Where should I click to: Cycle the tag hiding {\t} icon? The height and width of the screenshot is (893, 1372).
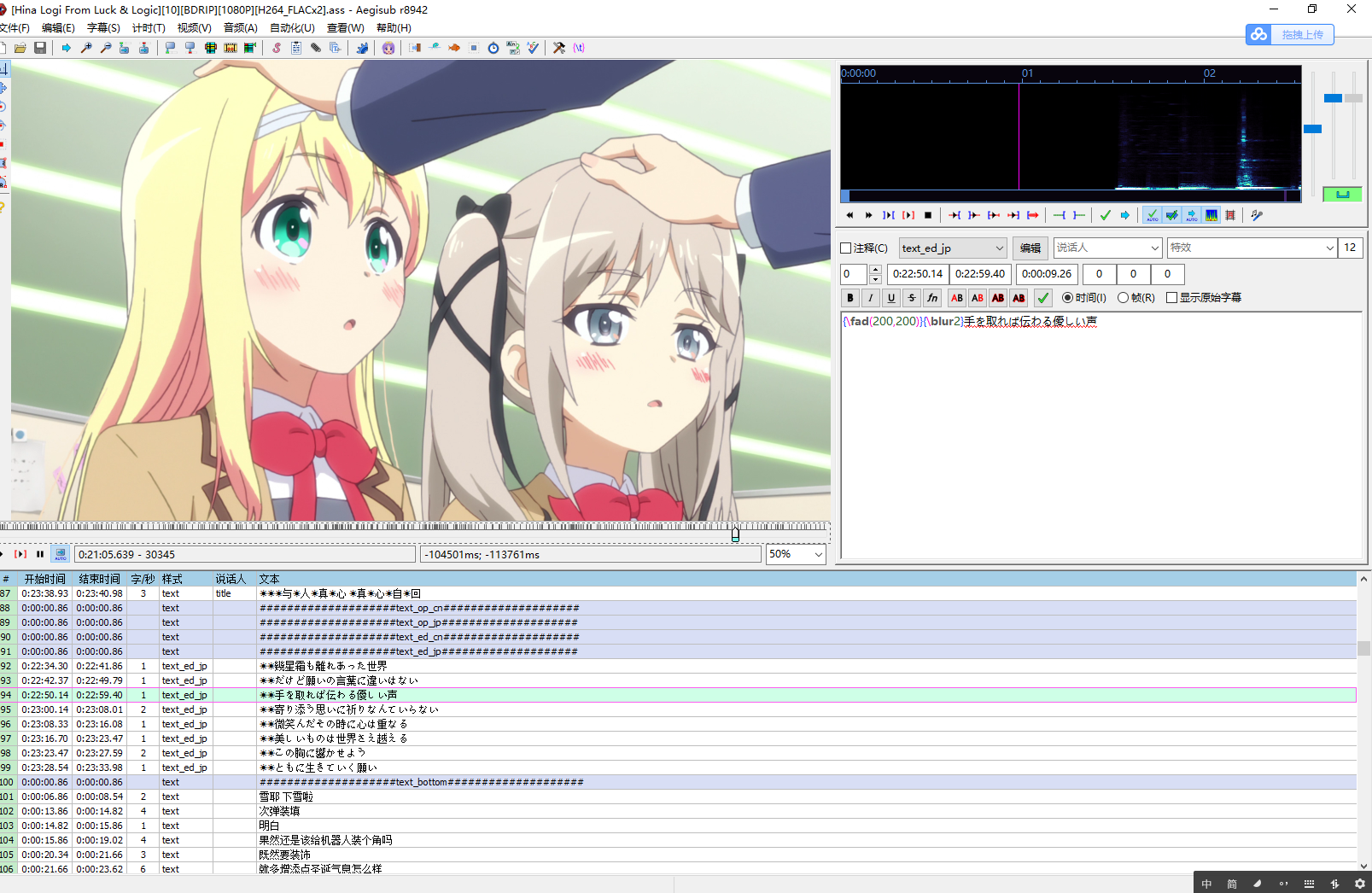pyautogui.click(x=579, y=48)
